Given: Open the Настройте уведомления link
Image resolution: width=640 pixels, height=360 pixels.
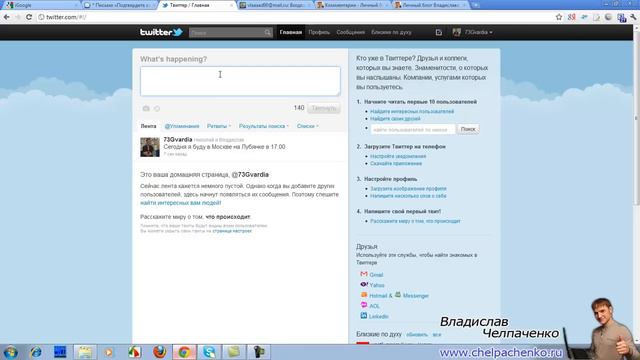Looking at the screenshot, I should pos(398,156).
